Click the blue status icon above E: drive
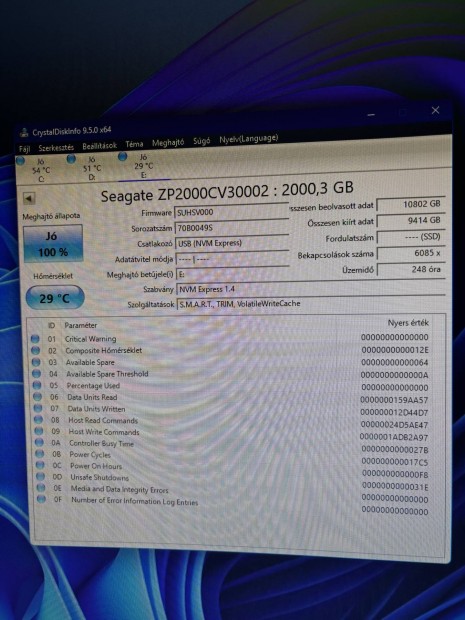The width and height of the screenshot is (465, 620). pyautogui.click(x=123, y=157)
